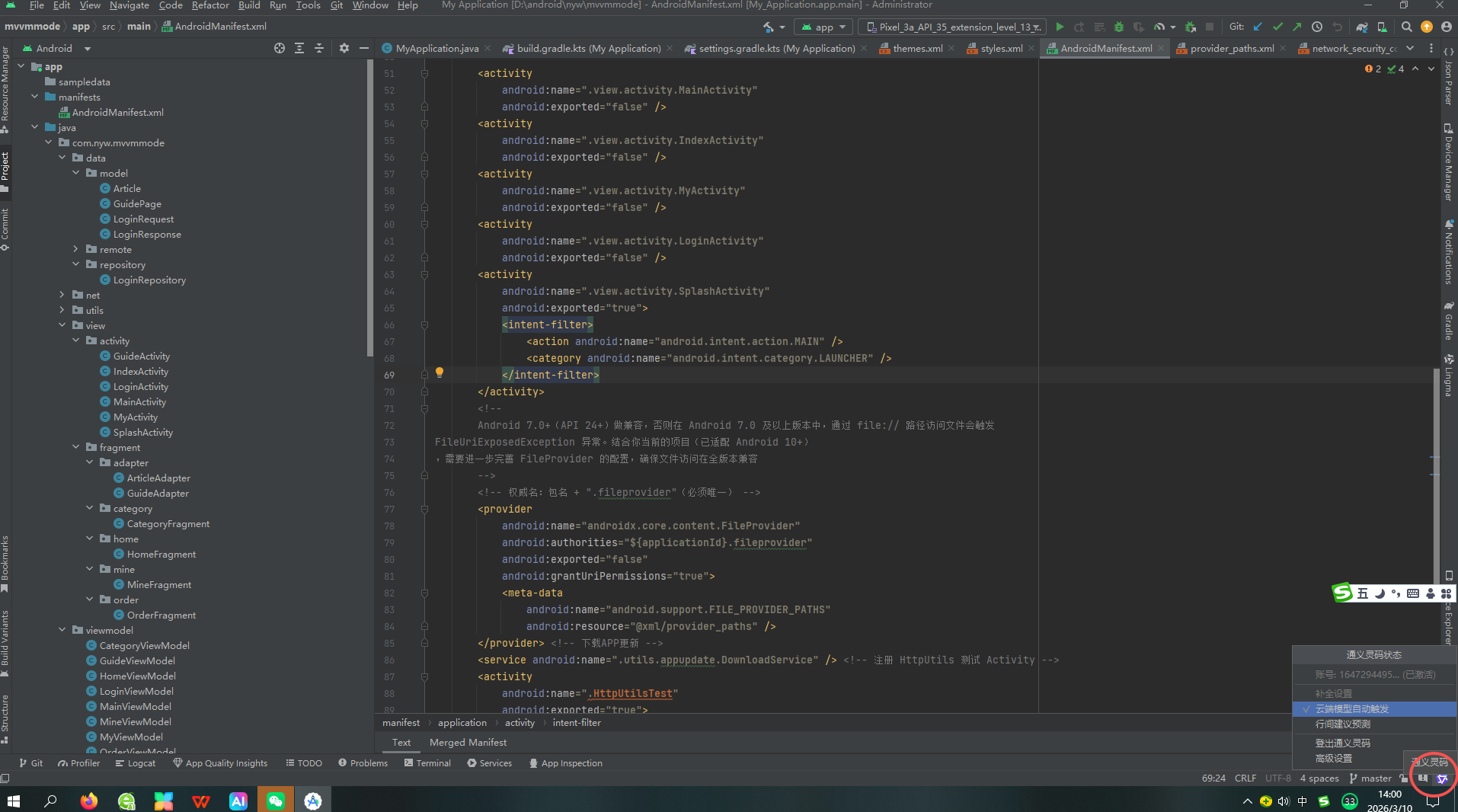Toggle the Bookmarks side panel

(x=5, y=564)
